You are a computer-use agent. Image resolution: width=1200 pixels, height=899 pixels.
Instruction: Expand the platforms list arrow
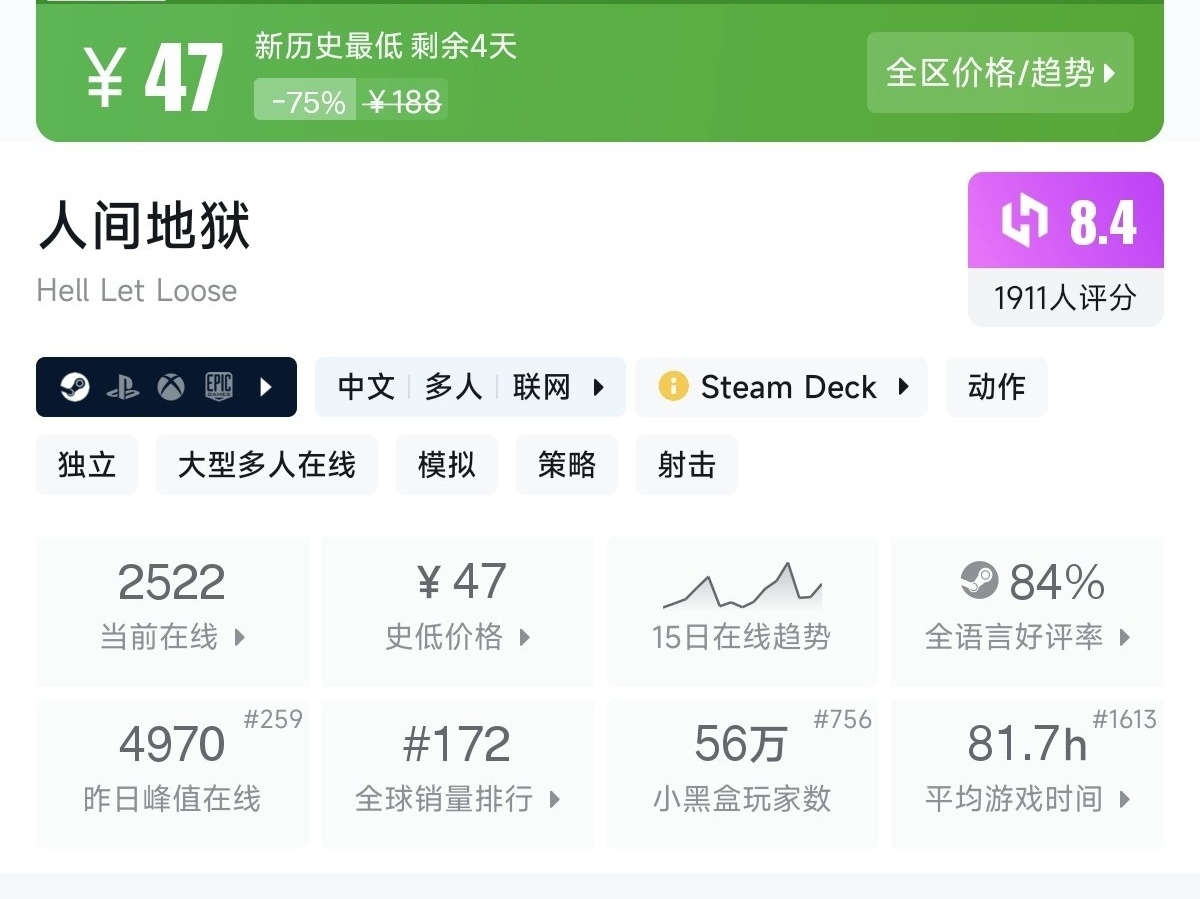pyautogui.click(x=266, y=387)
